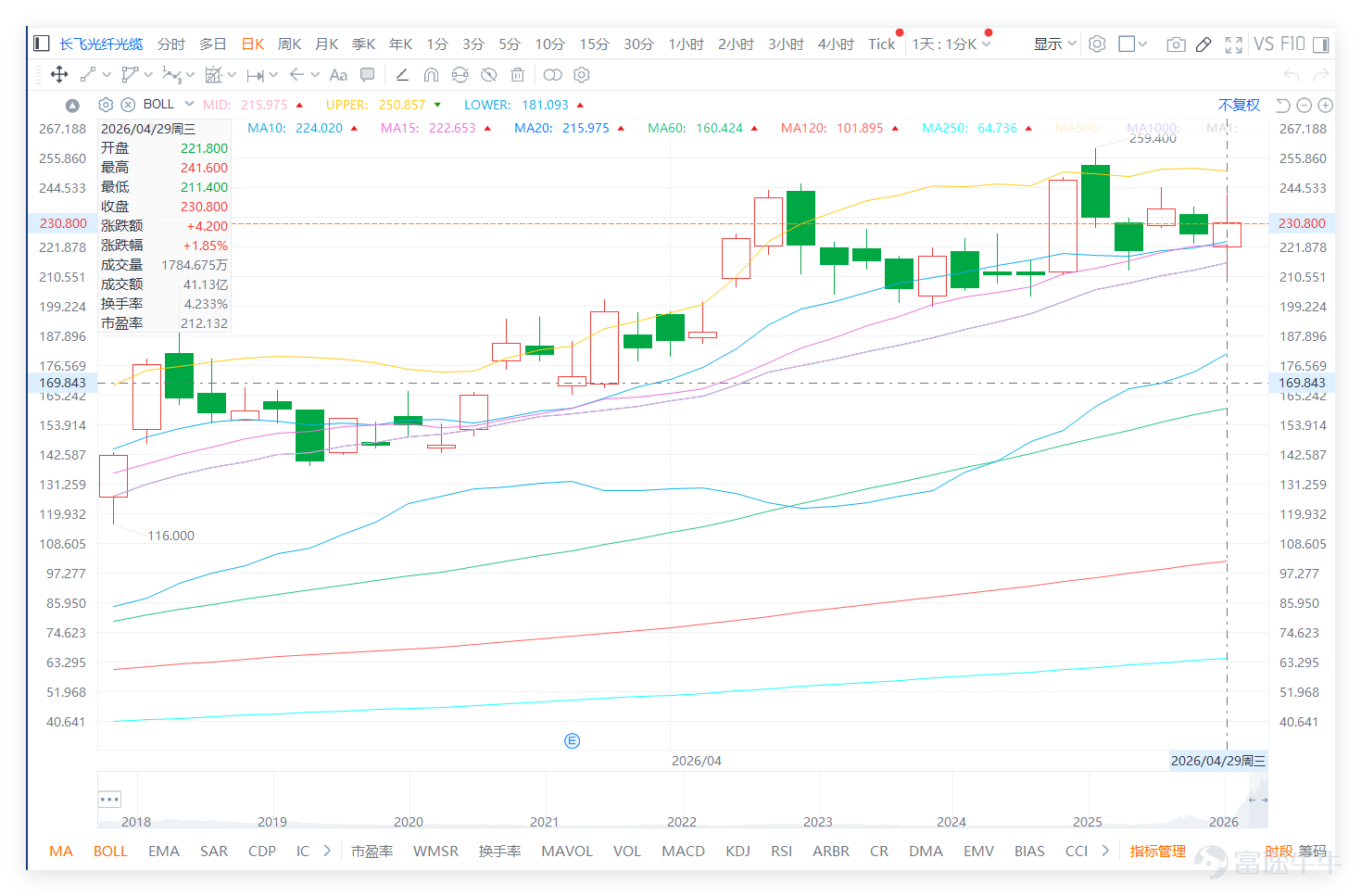Select the 1小时 timeframe
This screenshot has height=896, width=1361.
tap(687, 44)
